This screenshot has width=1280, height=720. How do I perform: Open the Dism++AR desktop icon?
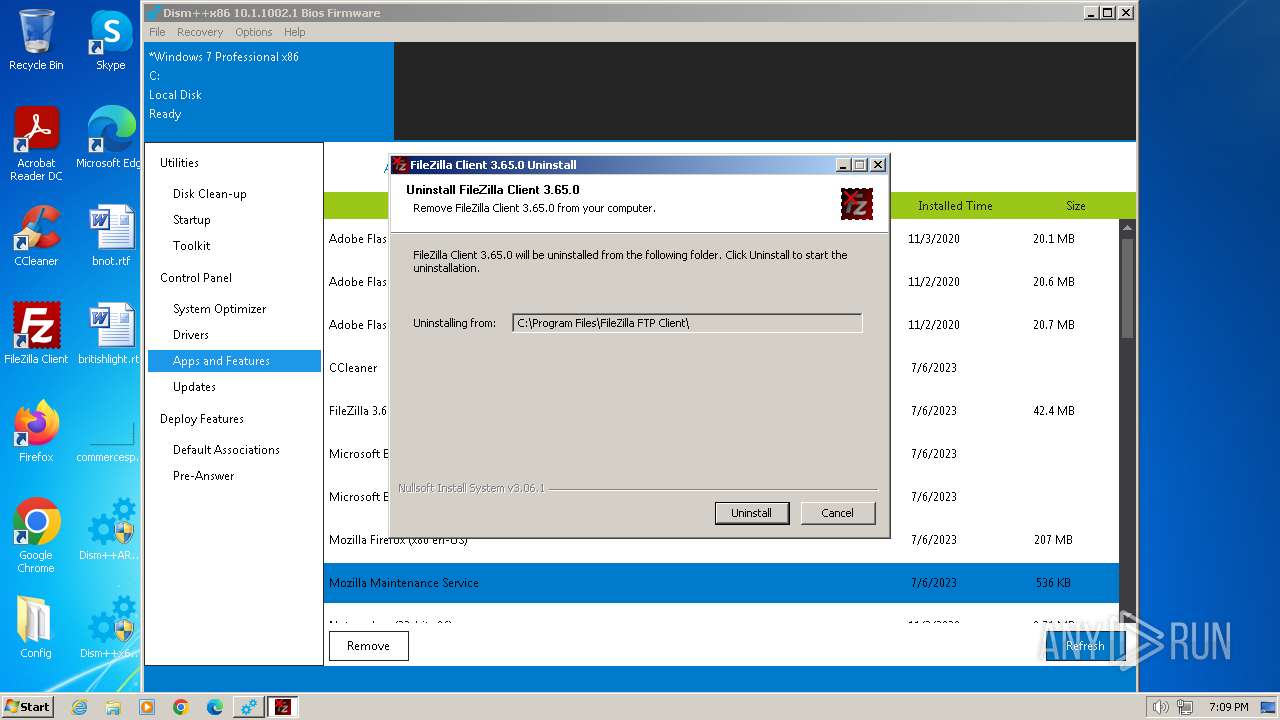pos(110,529)
